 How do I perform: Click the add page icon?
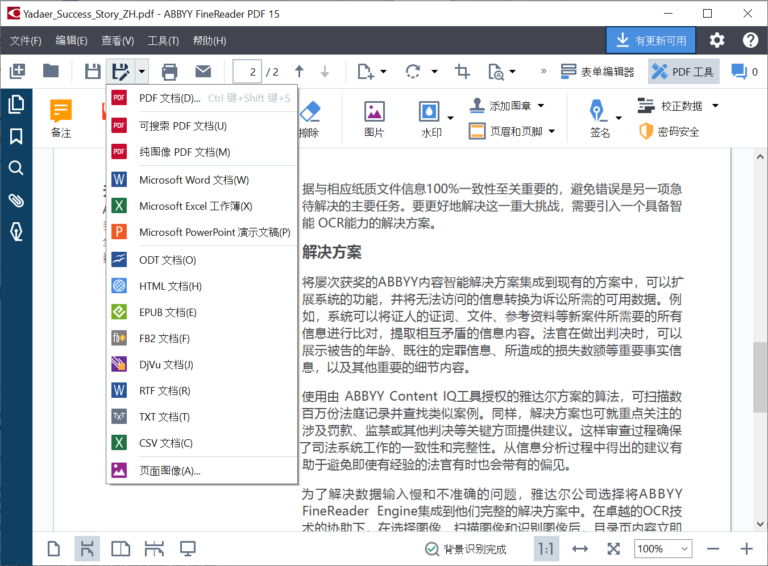tap(365, 71)
